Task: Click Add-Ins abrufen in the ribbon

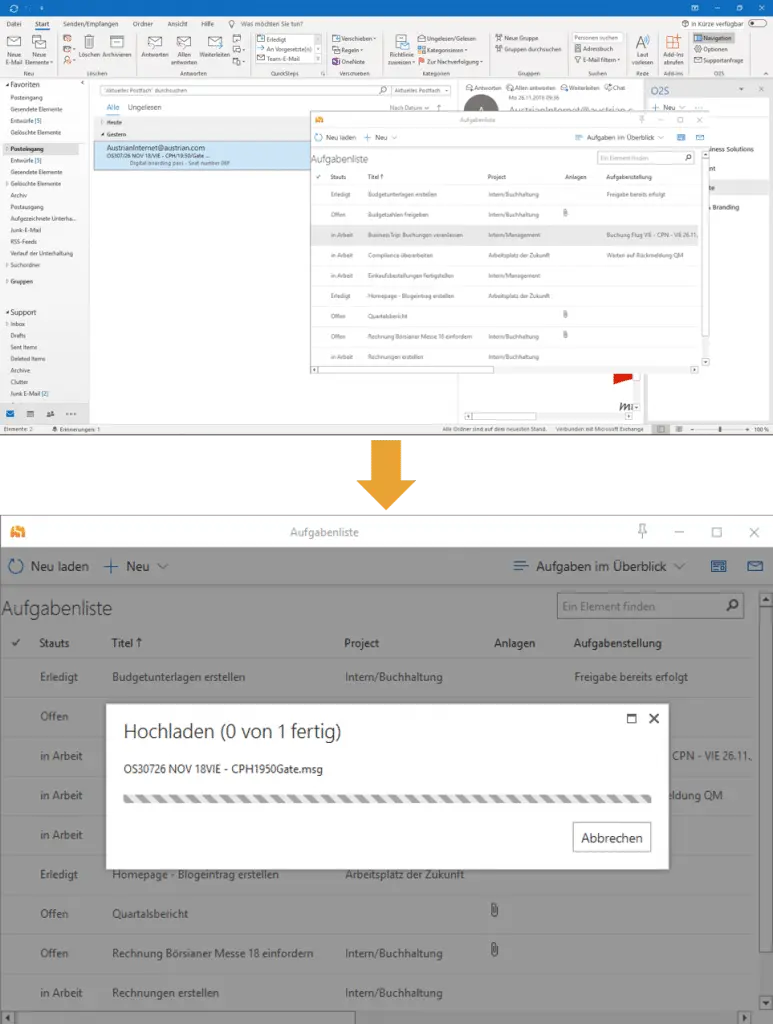Action: click(x=673, y=50)
